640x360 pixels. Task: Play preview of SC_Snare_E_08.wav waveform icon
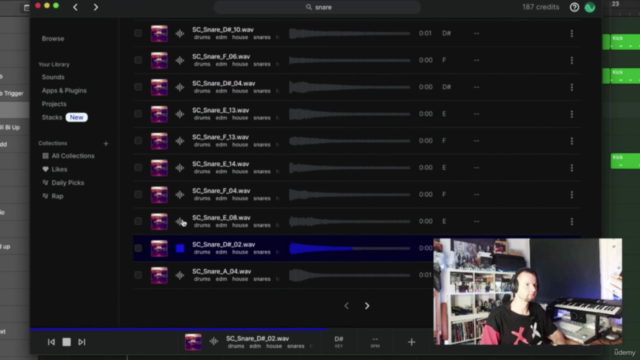(180, 222)
